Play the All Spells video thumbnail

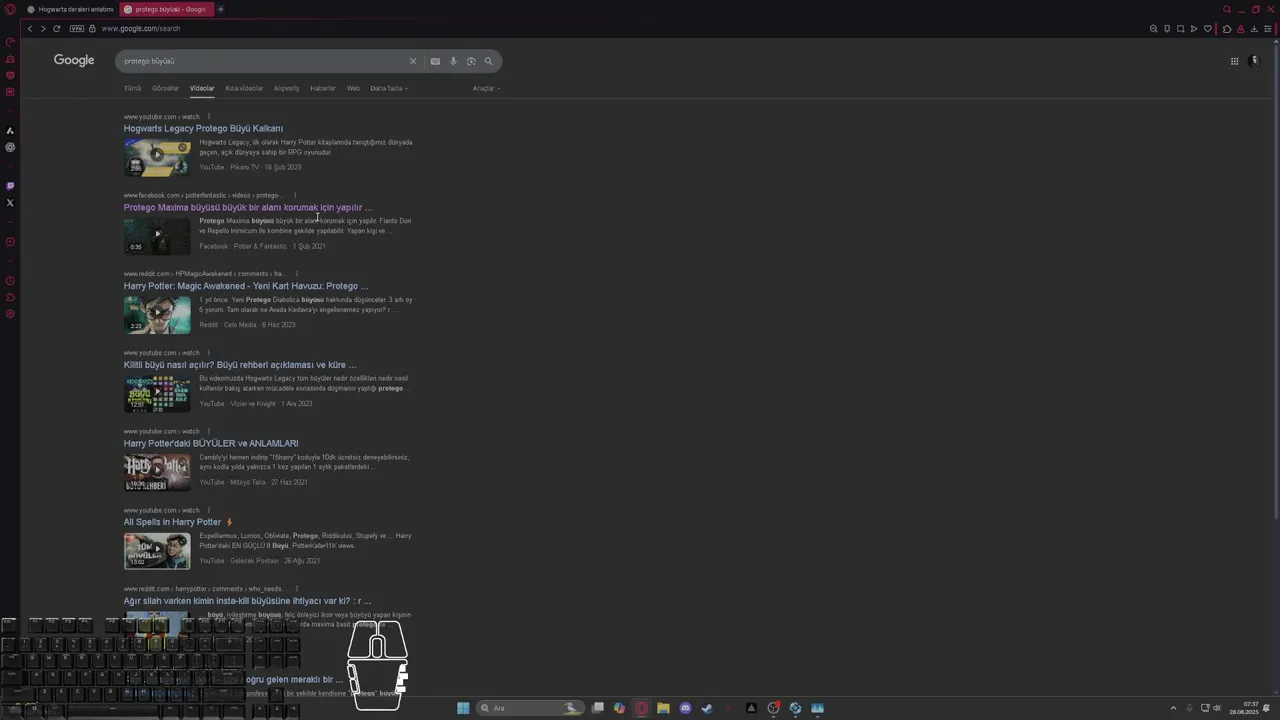click(157, 549)
